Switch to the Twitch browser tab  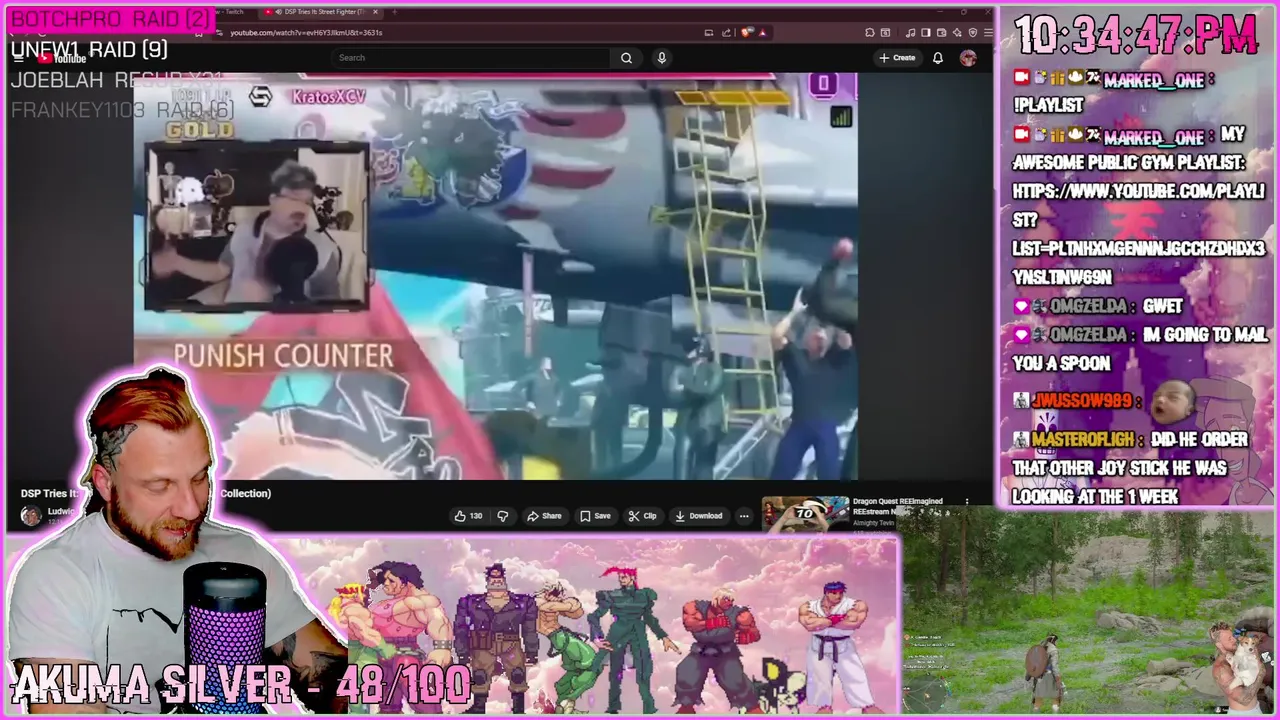[232, 12]
